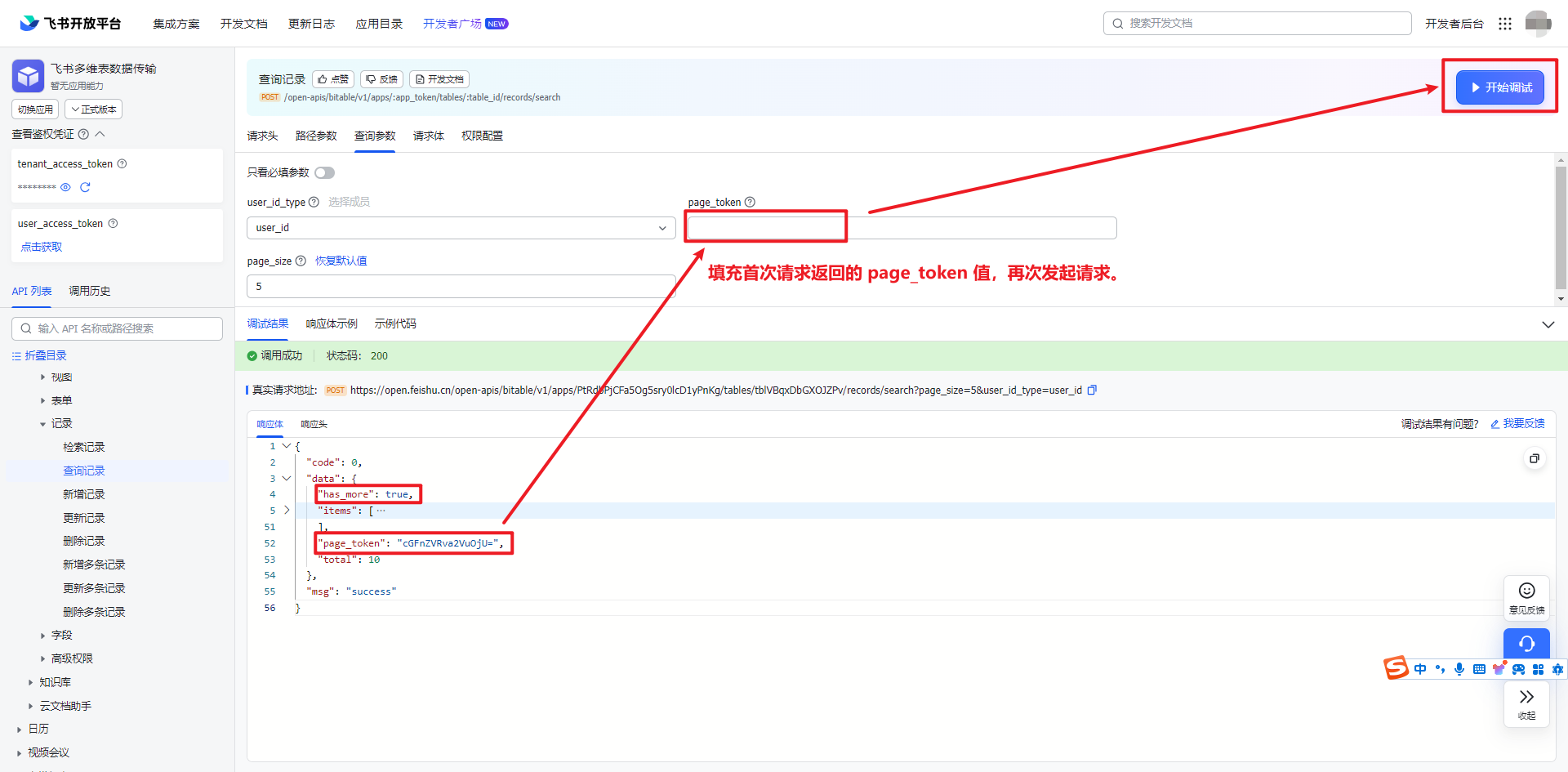
Task: Click 恢复默认值 link
Action: 341,261
